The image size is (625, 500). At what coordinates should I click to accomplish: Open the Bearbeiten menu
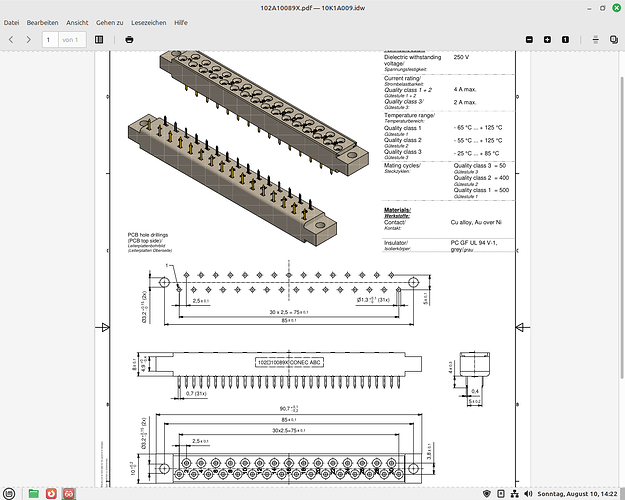click(x=42, y=23)
